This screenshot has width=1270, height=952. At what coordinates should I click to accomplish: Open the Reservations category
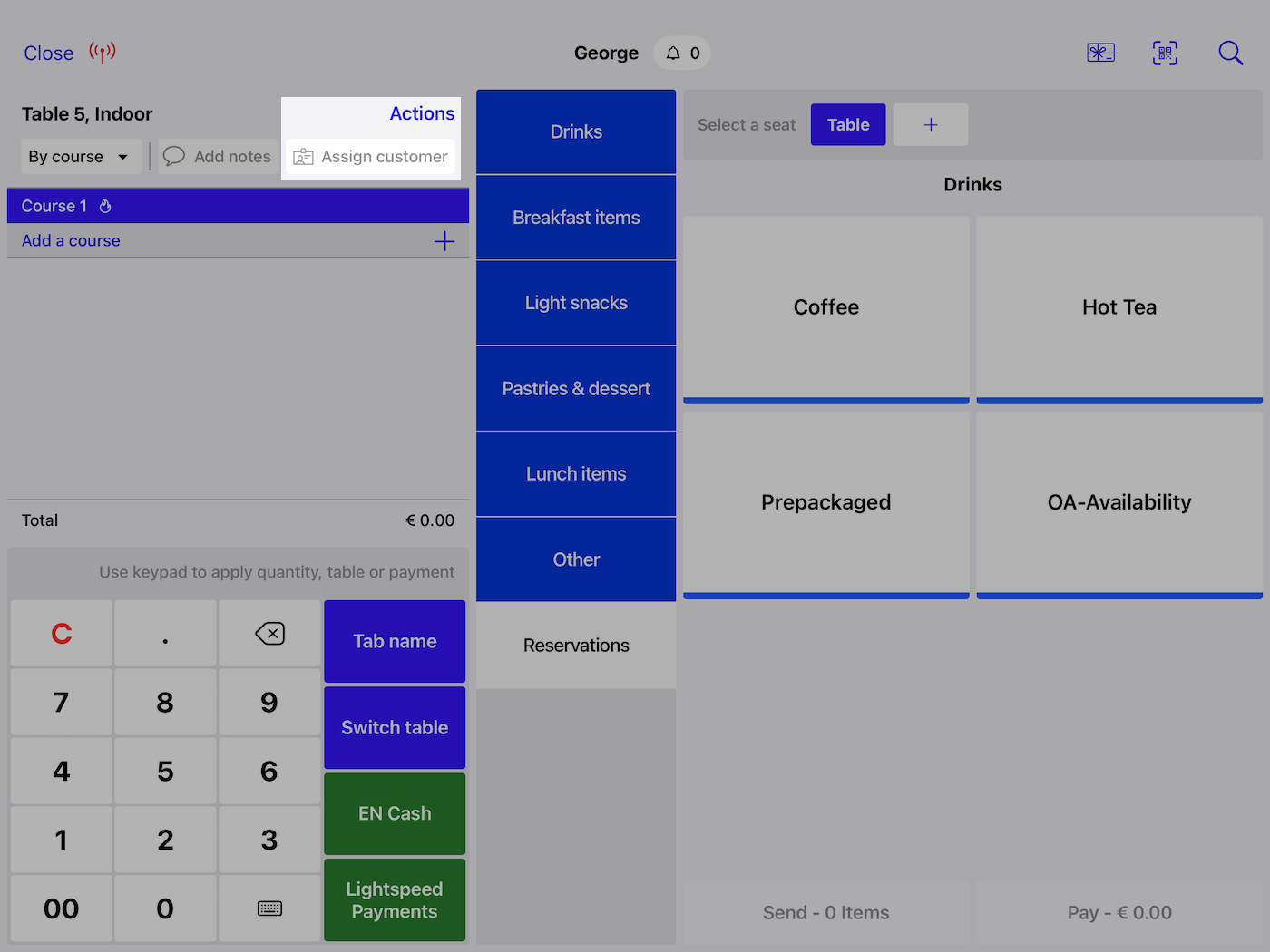576,646
